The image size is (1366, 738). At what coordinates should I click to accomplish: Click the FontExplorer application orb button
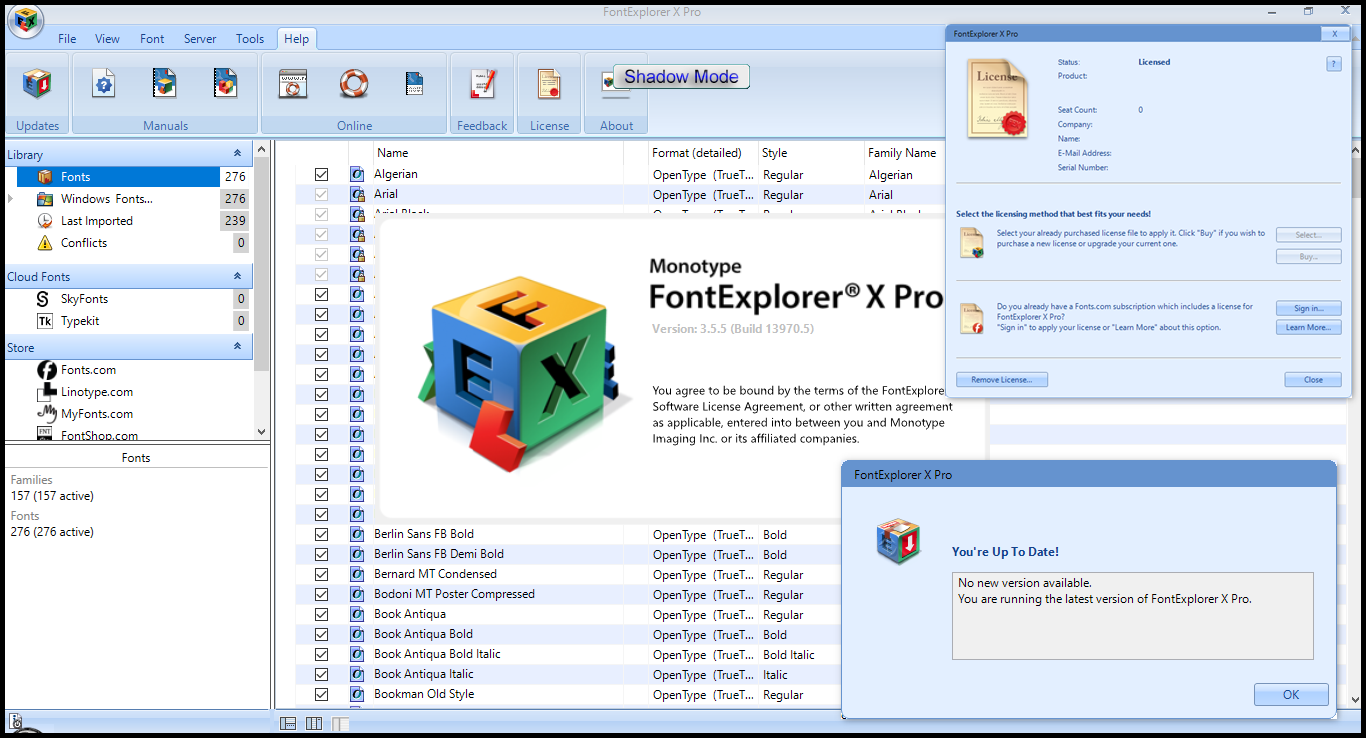[x=25, y=21]
